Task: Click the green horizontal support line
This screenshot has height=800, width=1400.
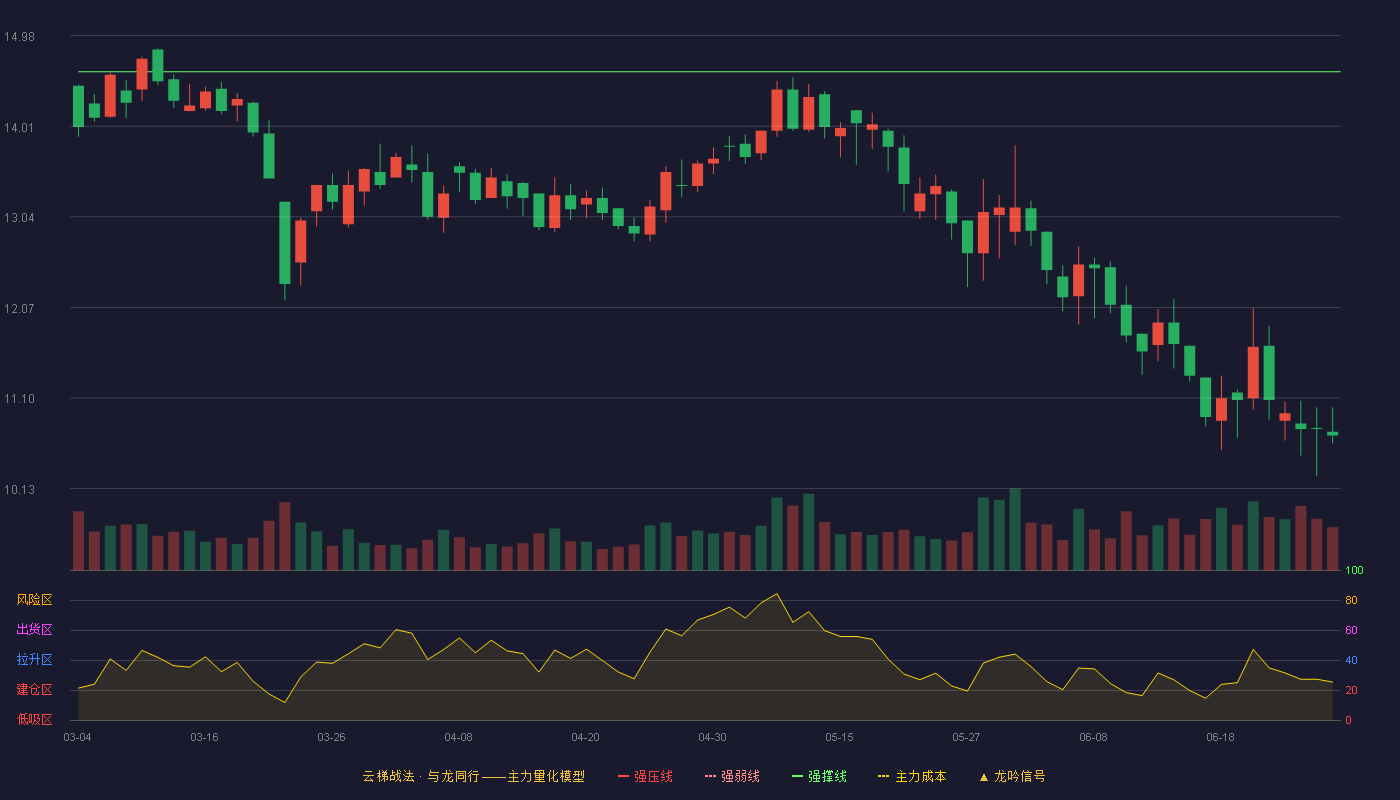Action: (x=709, y=72)
